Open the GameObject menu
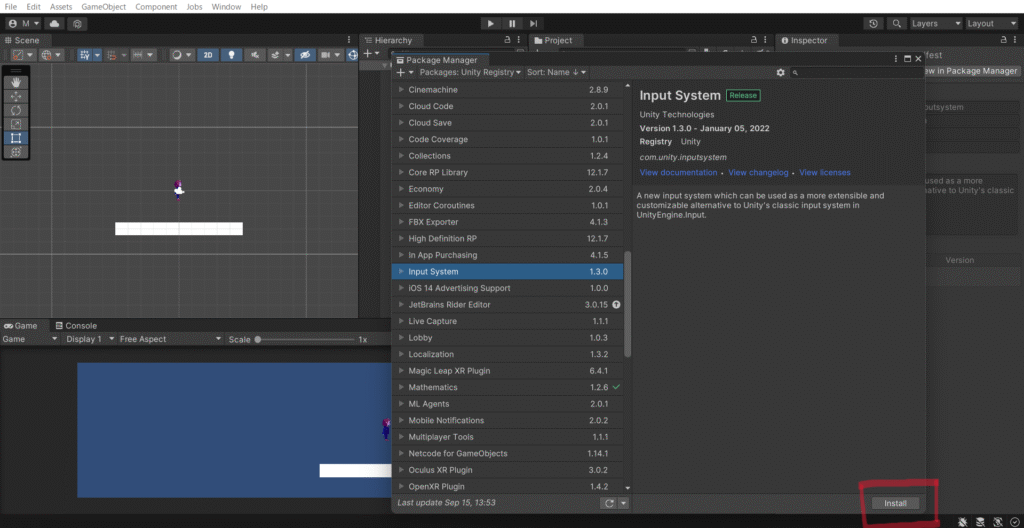The image size is (1024, 528). tap(103, 7)
